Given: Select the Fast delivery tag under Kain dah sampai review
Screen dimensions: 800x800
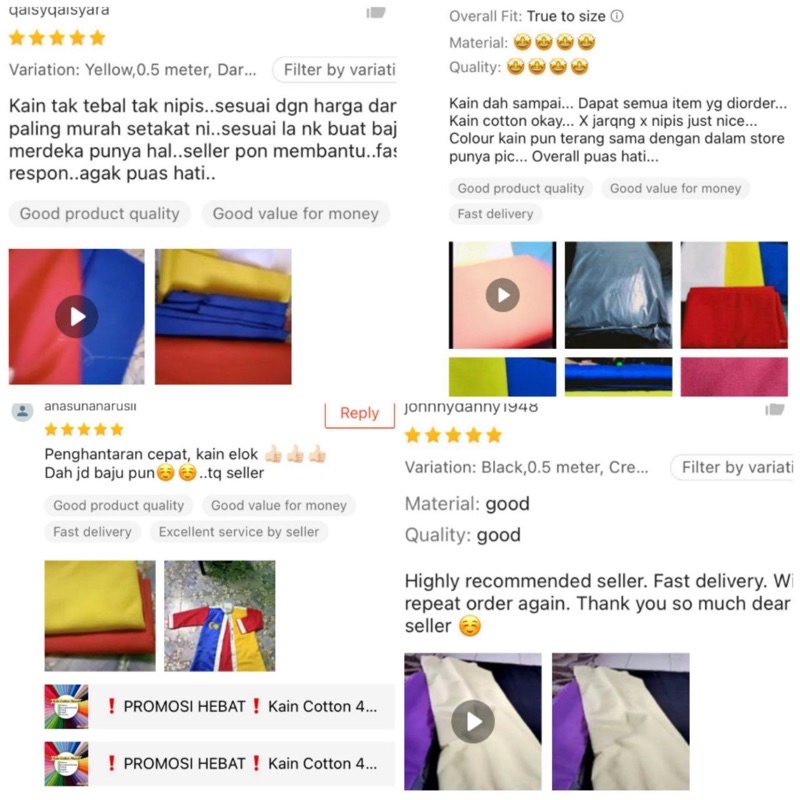Looking at the screenshot, I should click(x=495, y=214).
